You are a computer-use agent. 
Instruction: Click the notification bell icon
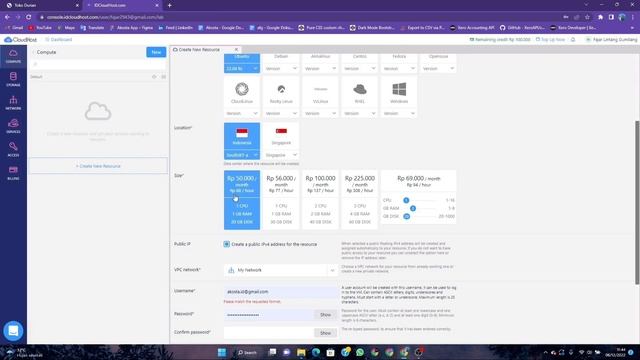[x=573, y=40]
